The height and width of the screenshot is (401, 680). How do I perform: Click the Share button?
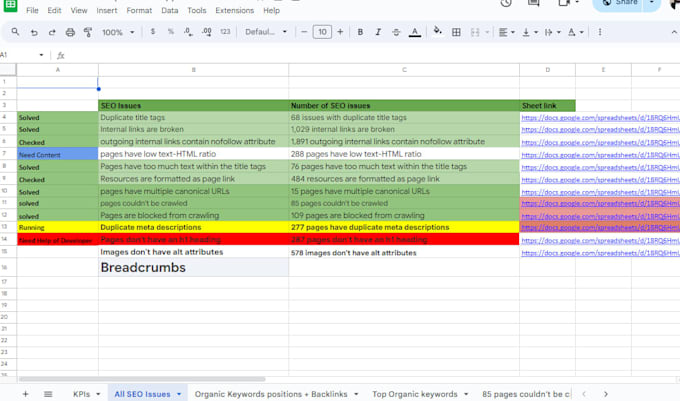pos(621,3)
